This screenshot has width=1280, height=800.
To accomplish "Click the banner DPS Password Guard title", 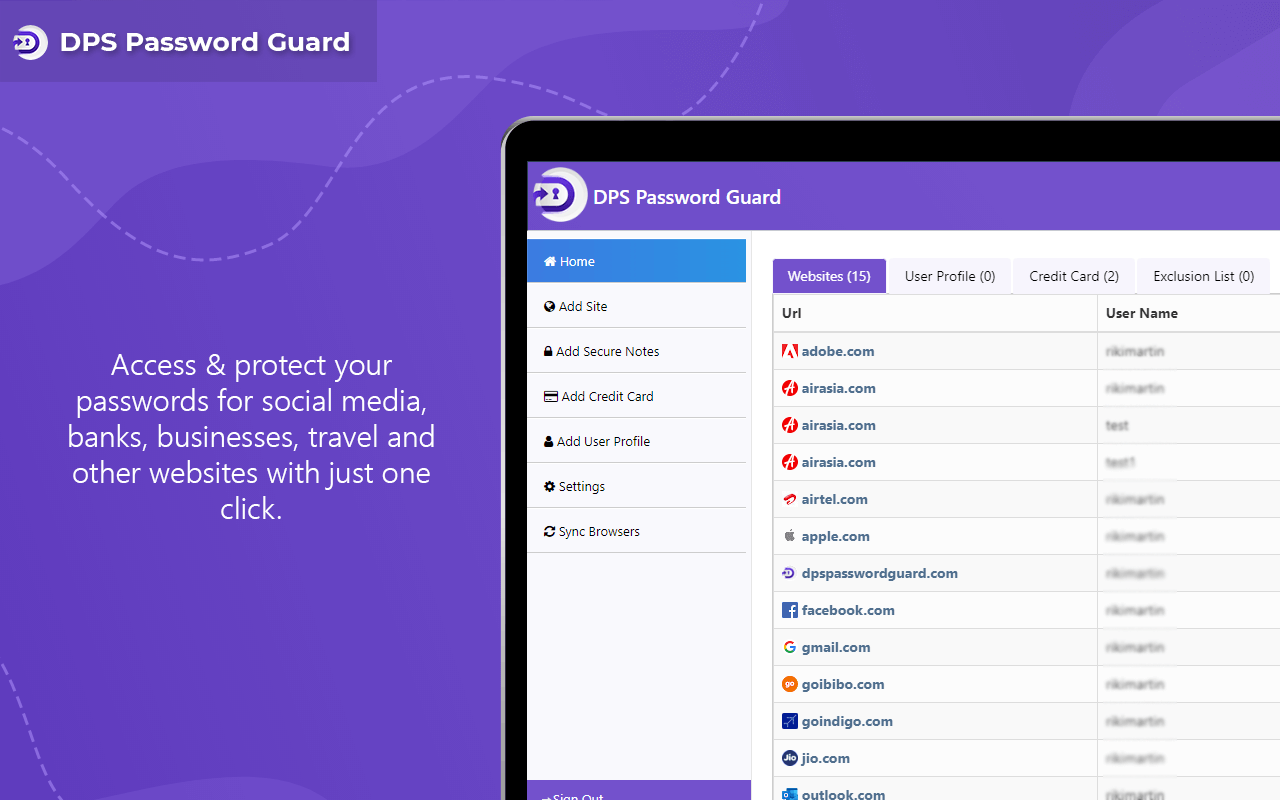I will 205,42.
